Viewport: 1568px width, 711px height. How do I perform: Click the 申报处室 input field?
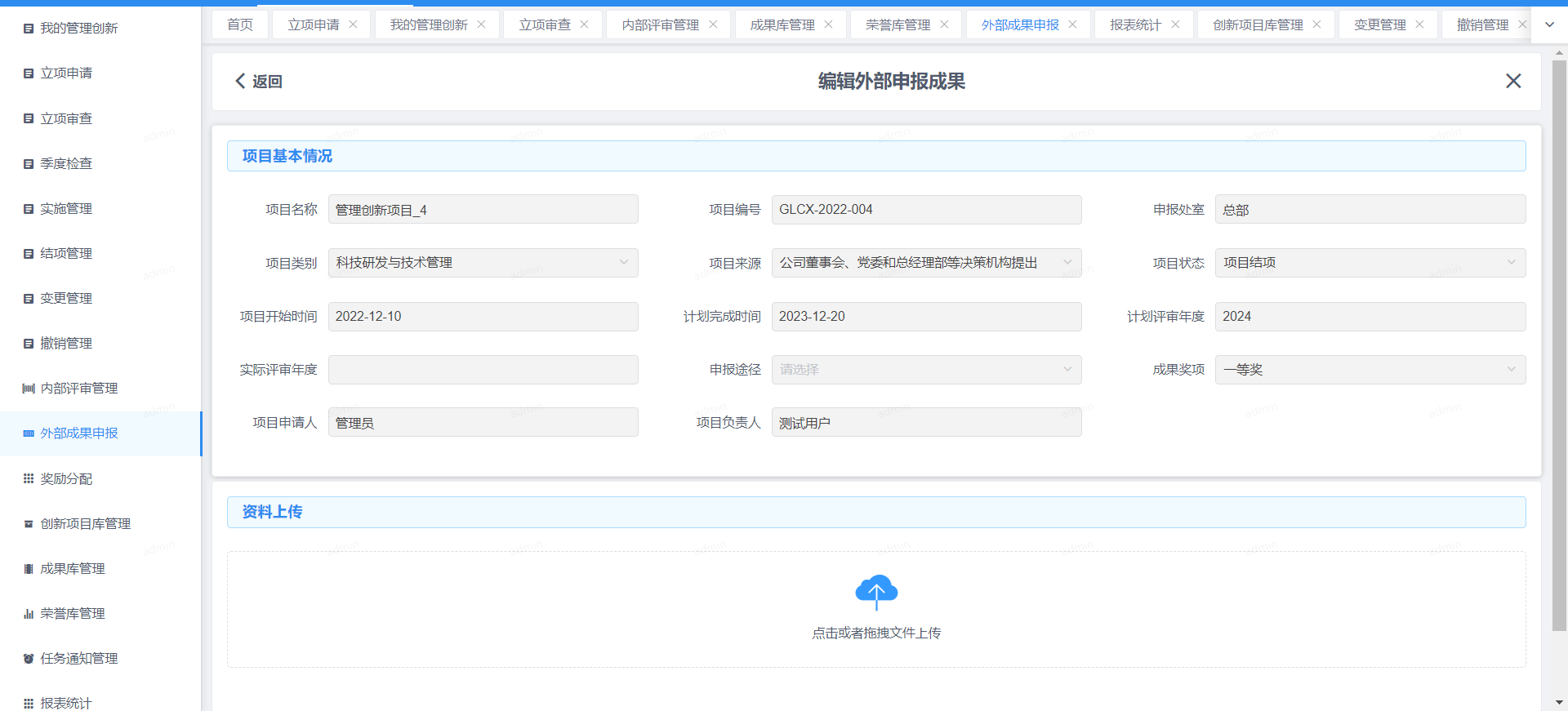coord(1370,210)
